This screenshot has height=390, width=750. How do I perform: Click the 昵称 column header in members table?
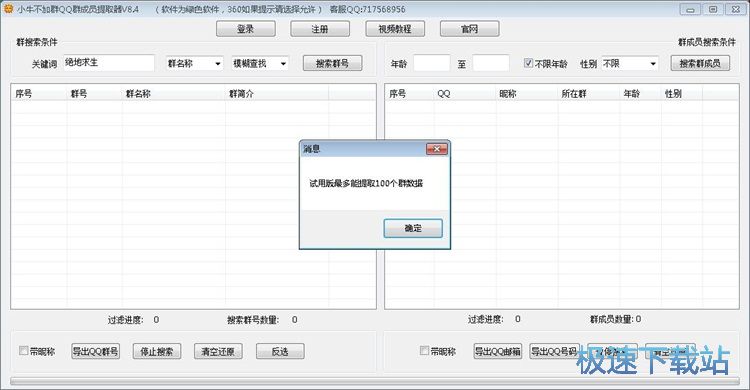(527, 94)
